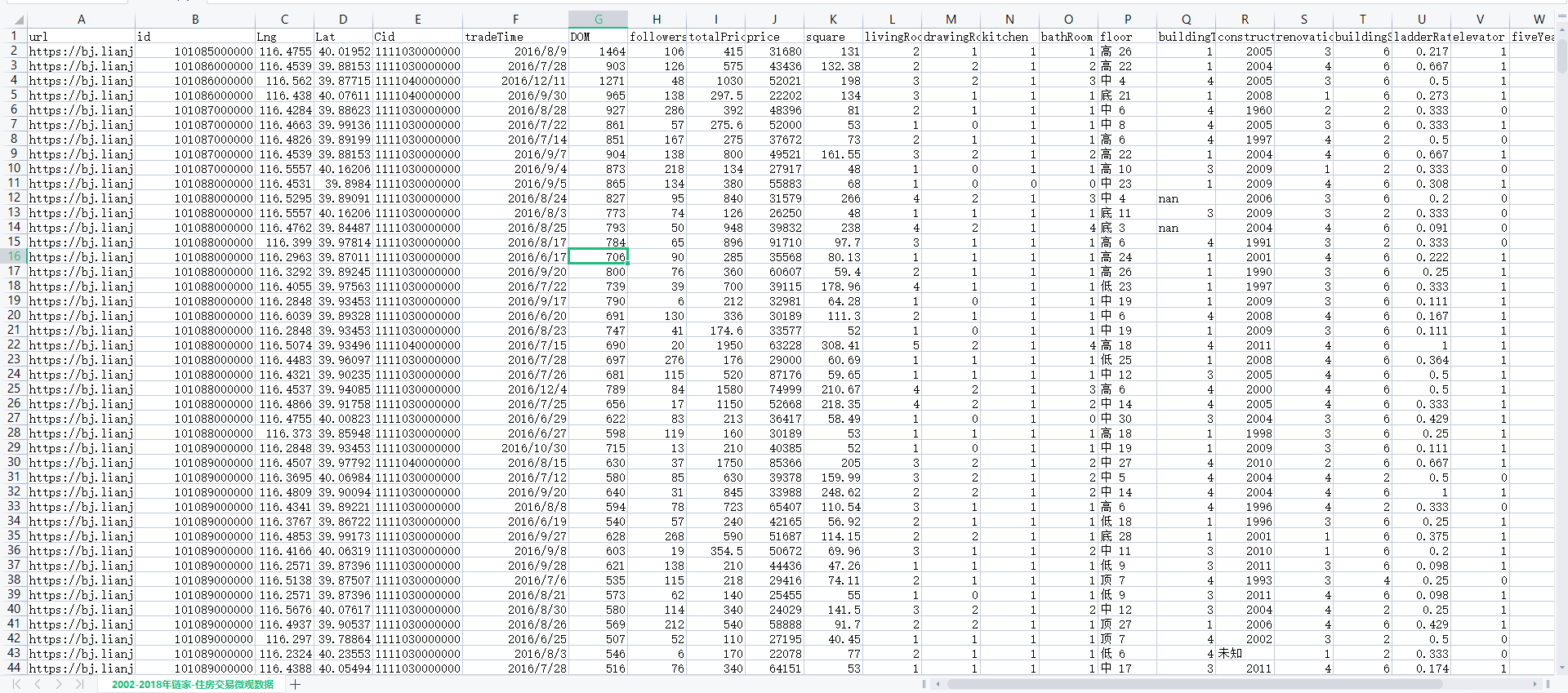Select the Lat cell showing 40.23553
This screenshot has height=693, width=1568.
point(343,653)
